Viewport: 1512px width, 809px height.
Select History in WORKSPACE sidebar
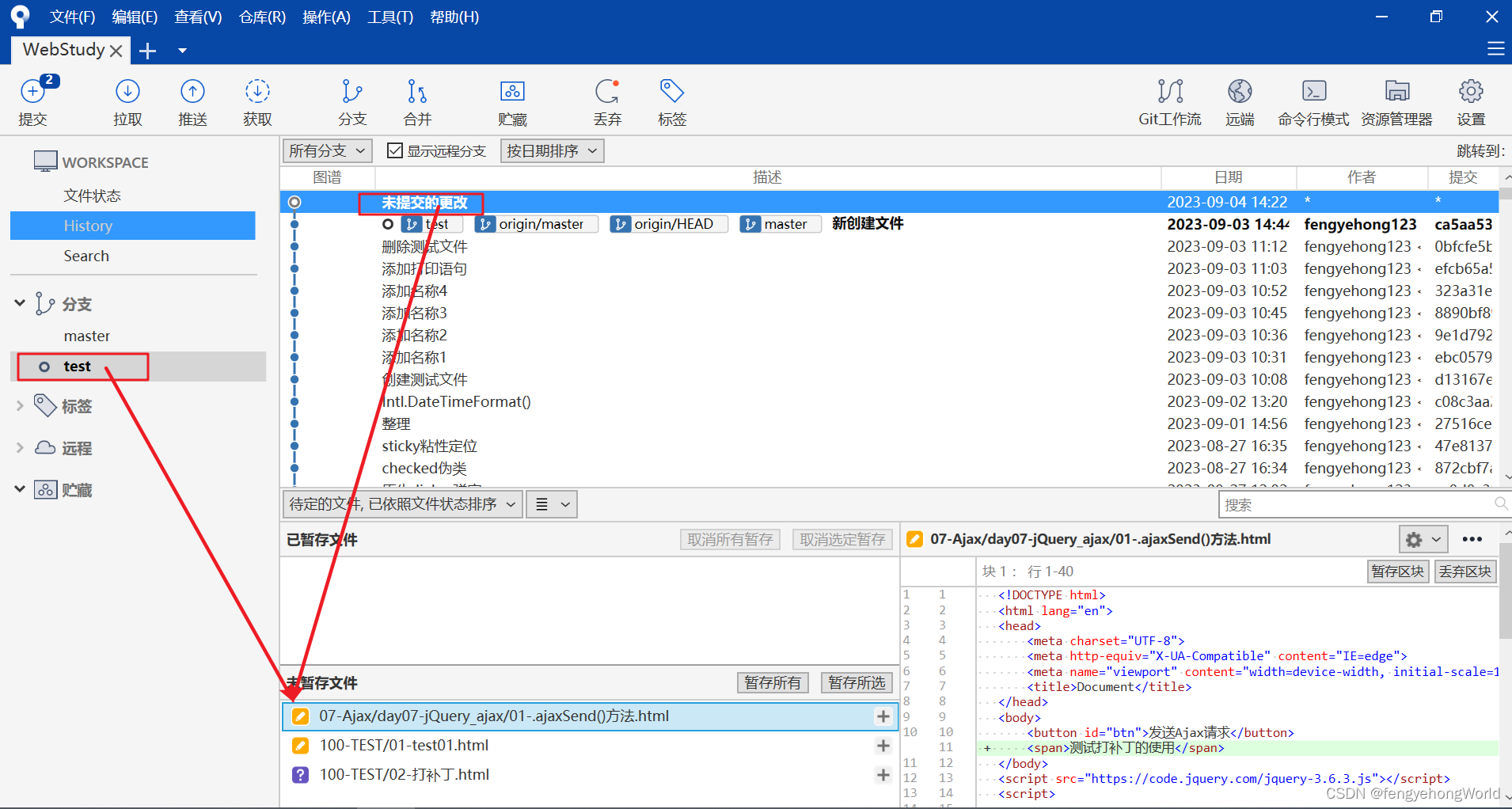pos(132,226)
